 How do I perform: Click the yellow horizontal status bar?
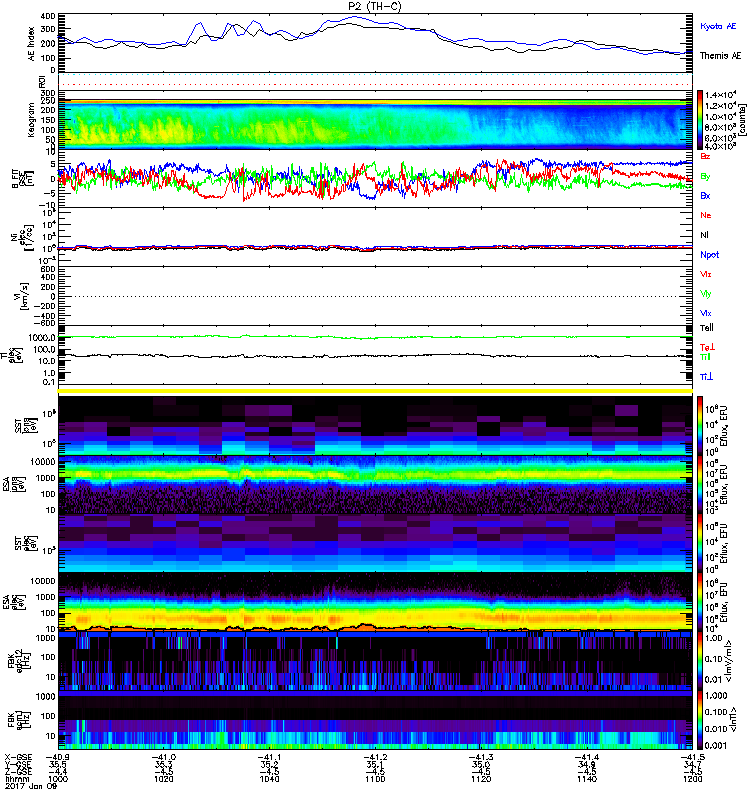[375, 391]
